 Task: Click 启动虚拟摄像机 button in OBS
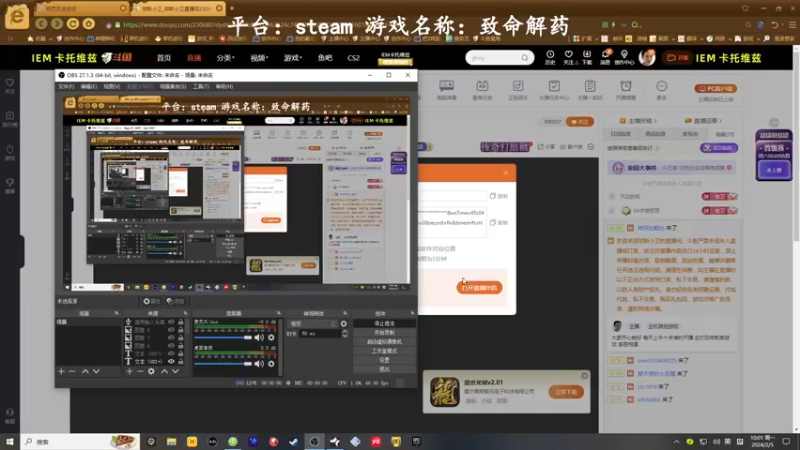point(384,342)
